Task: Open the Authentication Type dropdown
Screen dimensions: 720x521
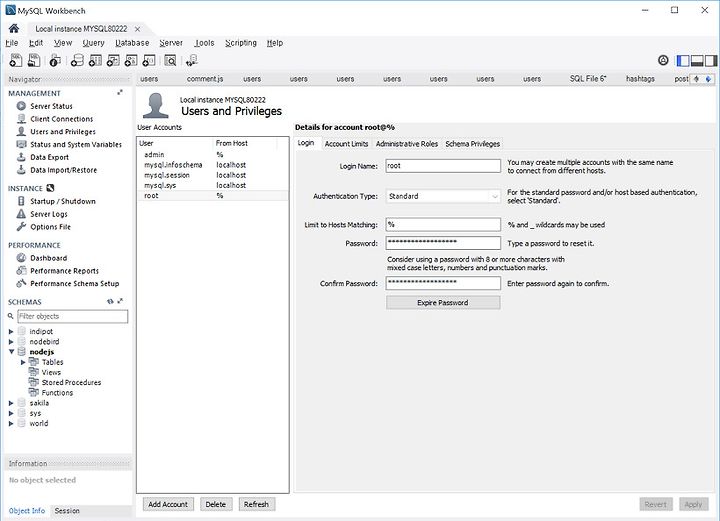Action: (x=443, y=196)
